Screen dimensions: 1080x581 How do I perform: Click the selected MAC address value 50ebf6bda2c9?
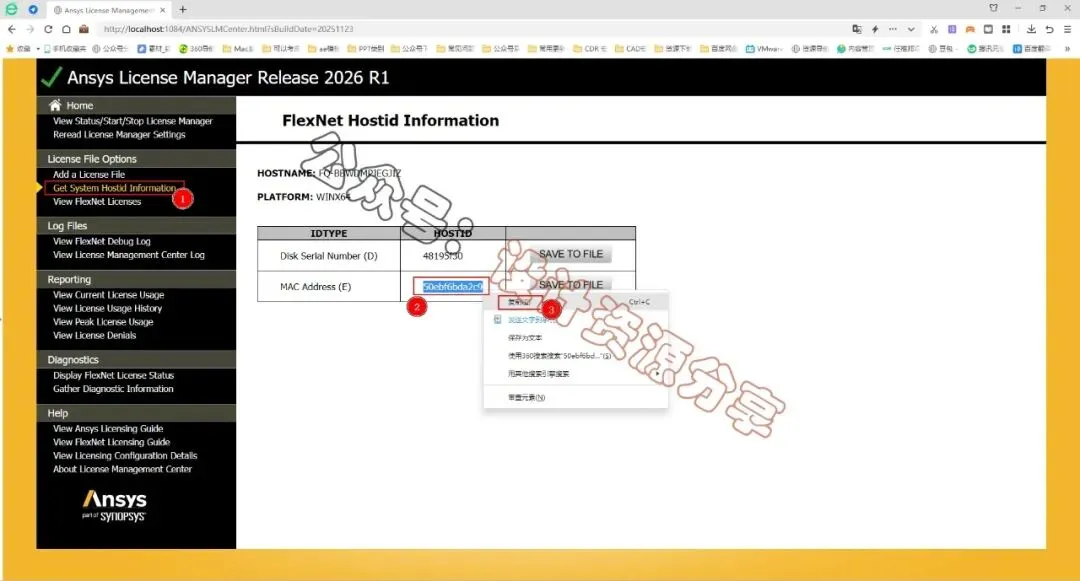click(453, 286)
